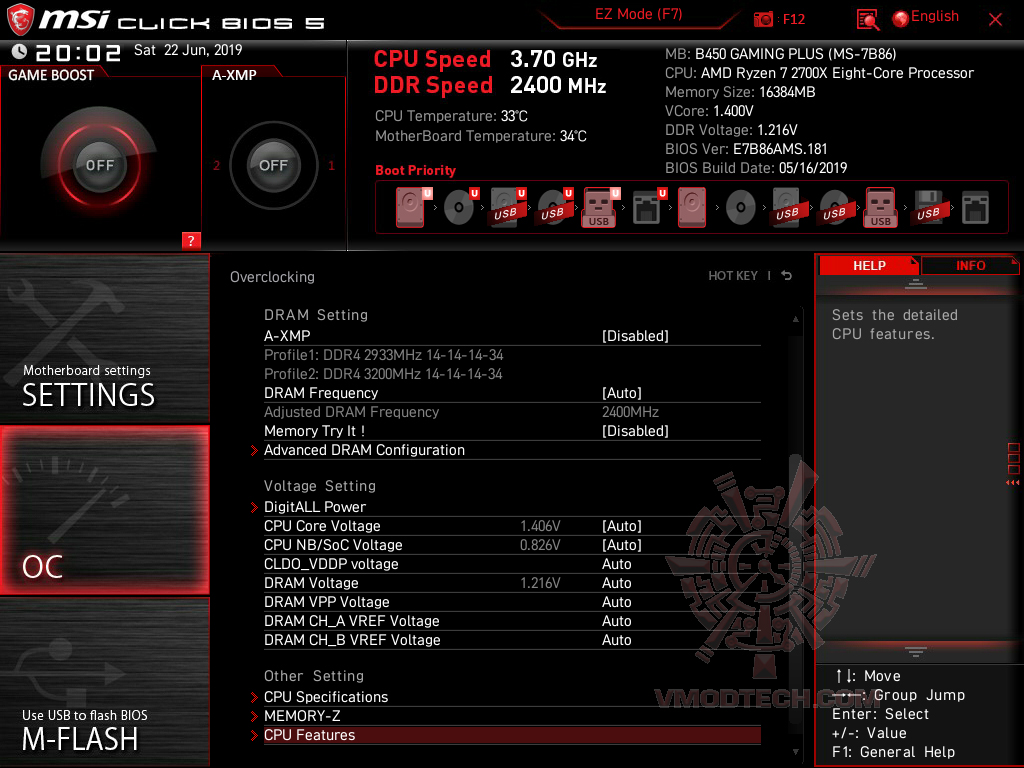Switch to the INFO tab

969,265
